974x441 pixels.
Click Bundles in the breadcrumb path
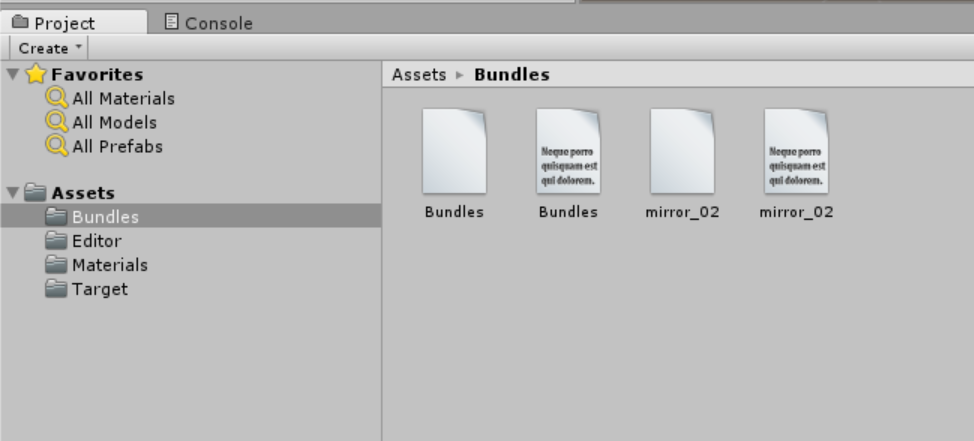tap(511, 75)
